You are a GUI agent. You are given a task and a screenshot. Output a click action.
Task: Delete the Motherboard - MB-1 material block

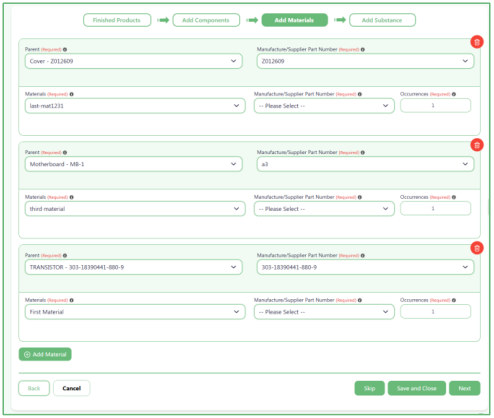tap(477, 145)
